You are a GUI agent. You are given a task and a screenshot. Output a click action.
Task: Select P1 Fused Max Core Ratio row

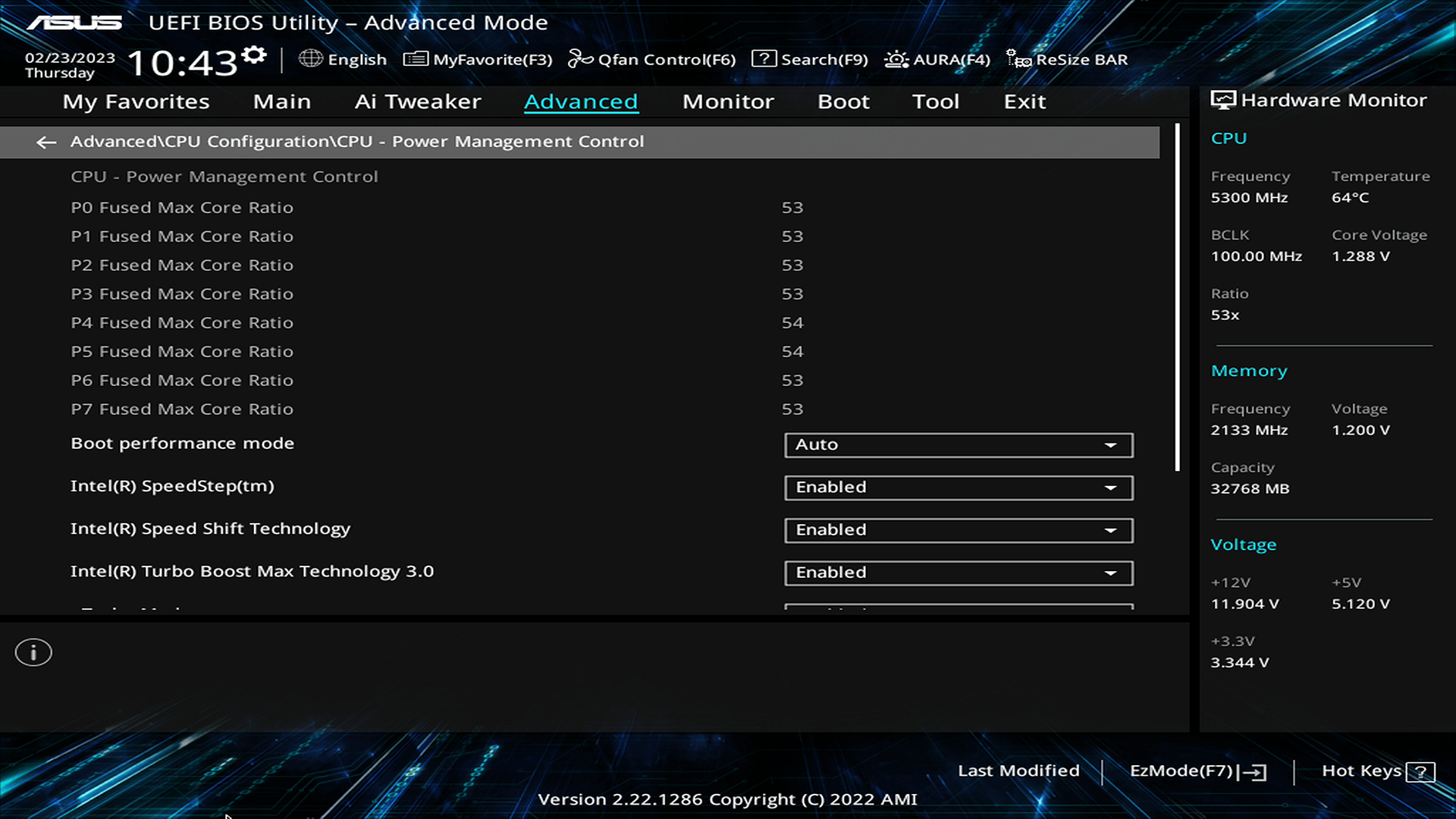coord(579,237)
